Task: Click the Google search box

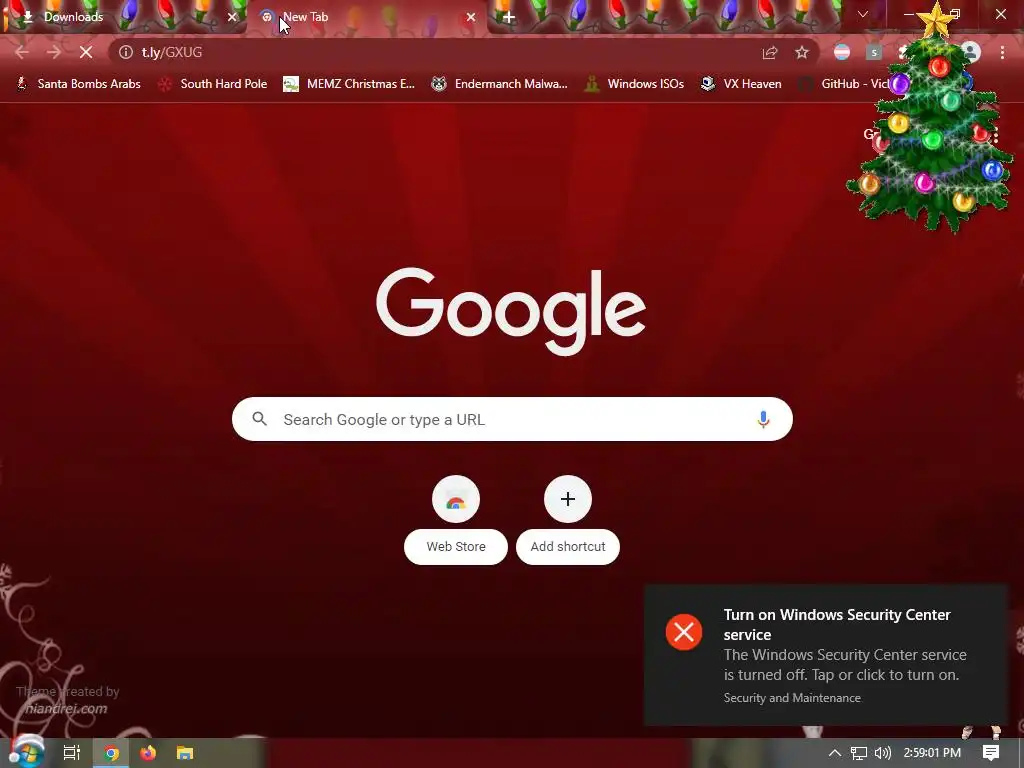Action: coord(512,419)
